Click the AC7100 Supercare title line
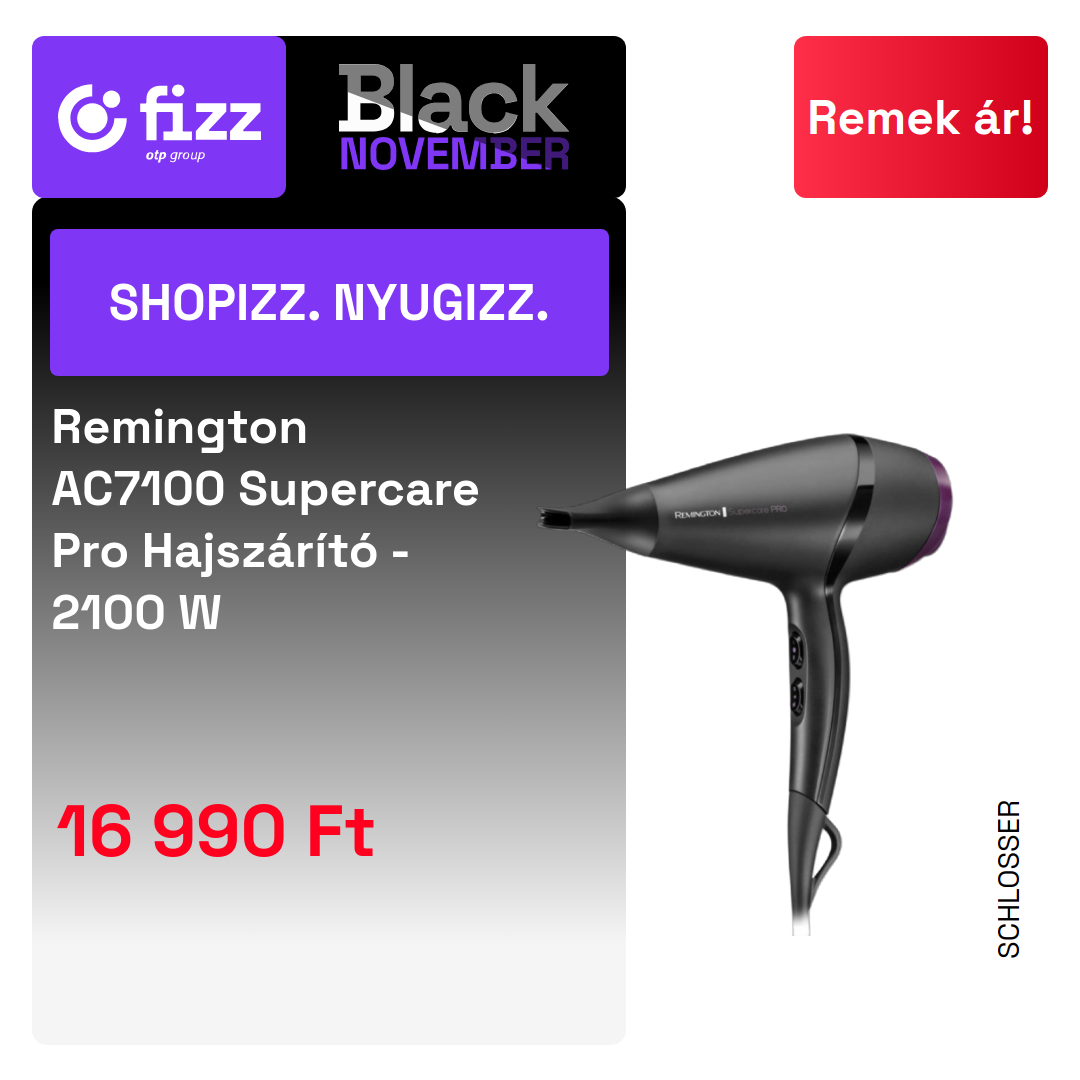This screenshot has height=1080, width=1080. [265, 489]
